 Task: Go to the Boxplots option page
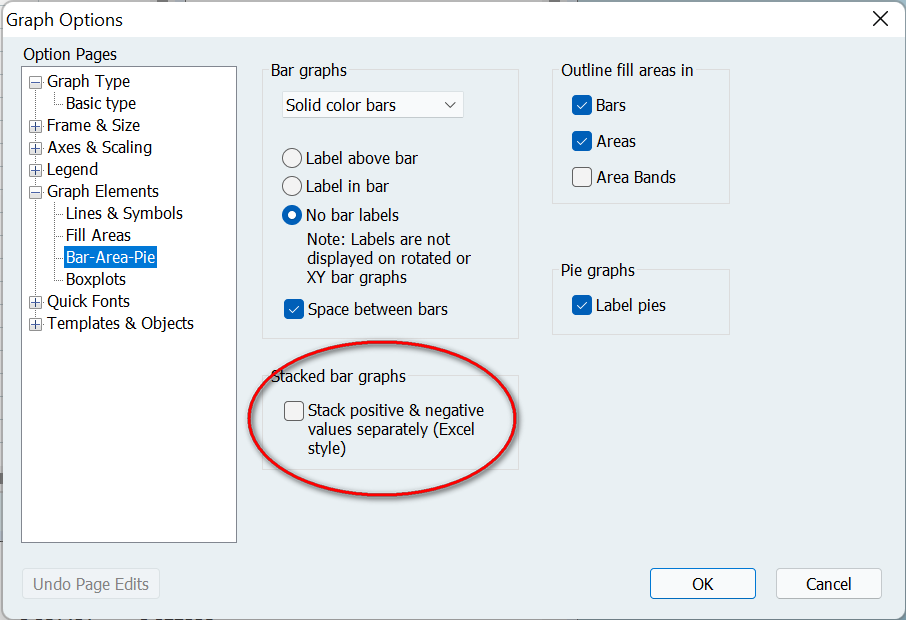click(x=96, y=279)
